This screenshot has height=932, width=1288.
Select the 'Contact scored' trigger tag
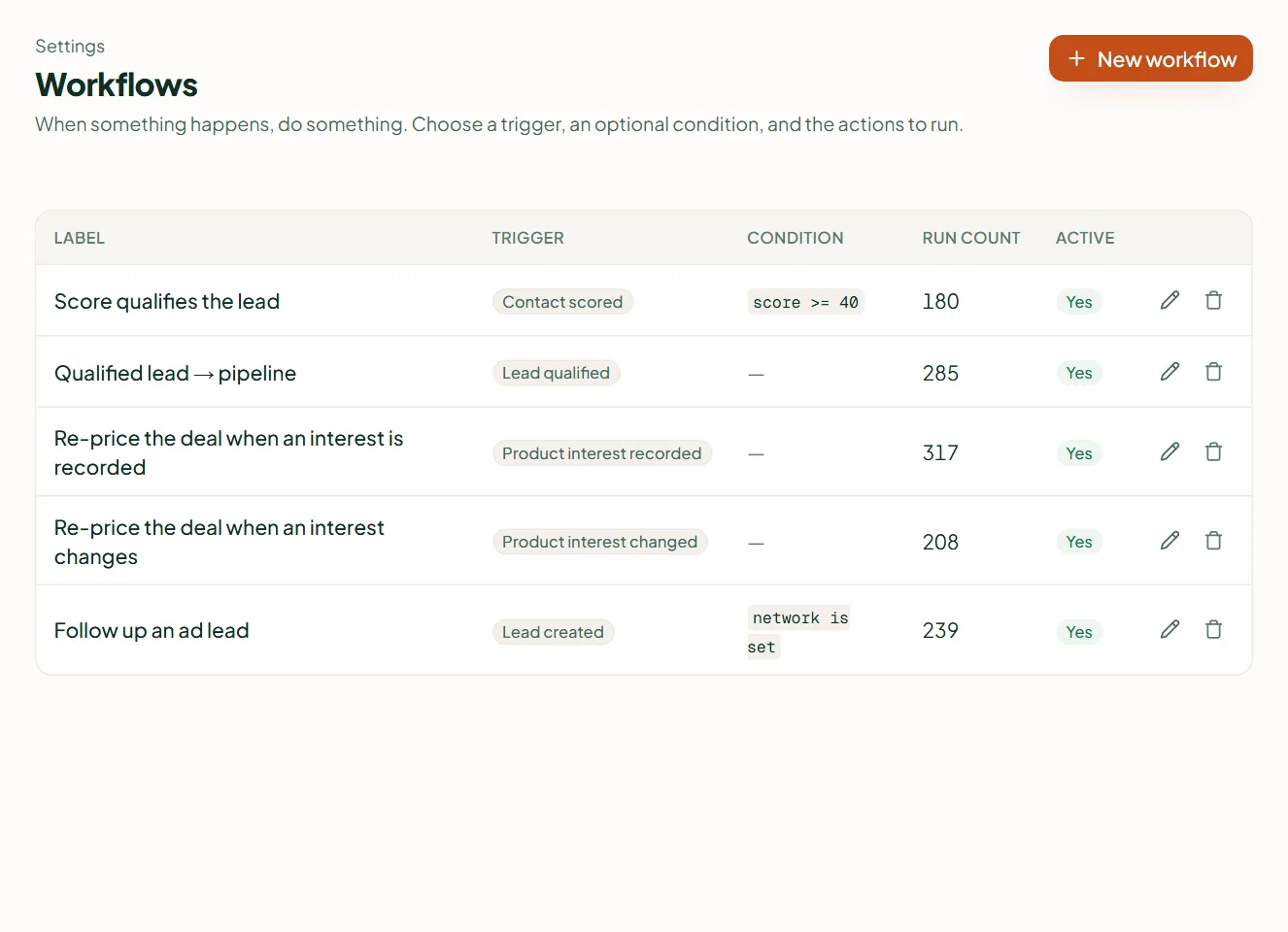click(x=562, y=302)
